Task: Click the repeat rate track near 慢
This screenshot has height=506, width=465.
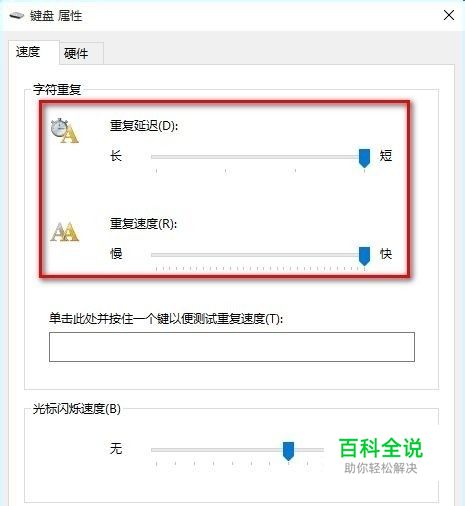Action: coord(173,255)
